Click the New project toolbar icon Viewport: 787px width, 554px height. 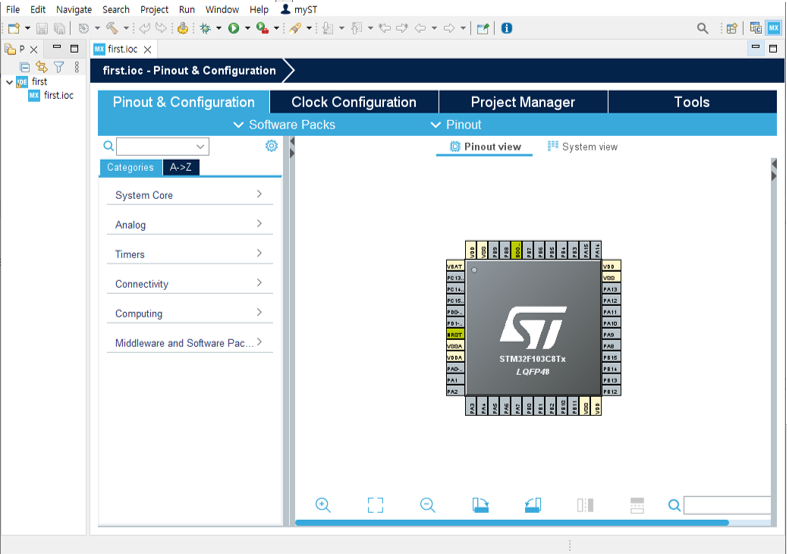point(14,28)
